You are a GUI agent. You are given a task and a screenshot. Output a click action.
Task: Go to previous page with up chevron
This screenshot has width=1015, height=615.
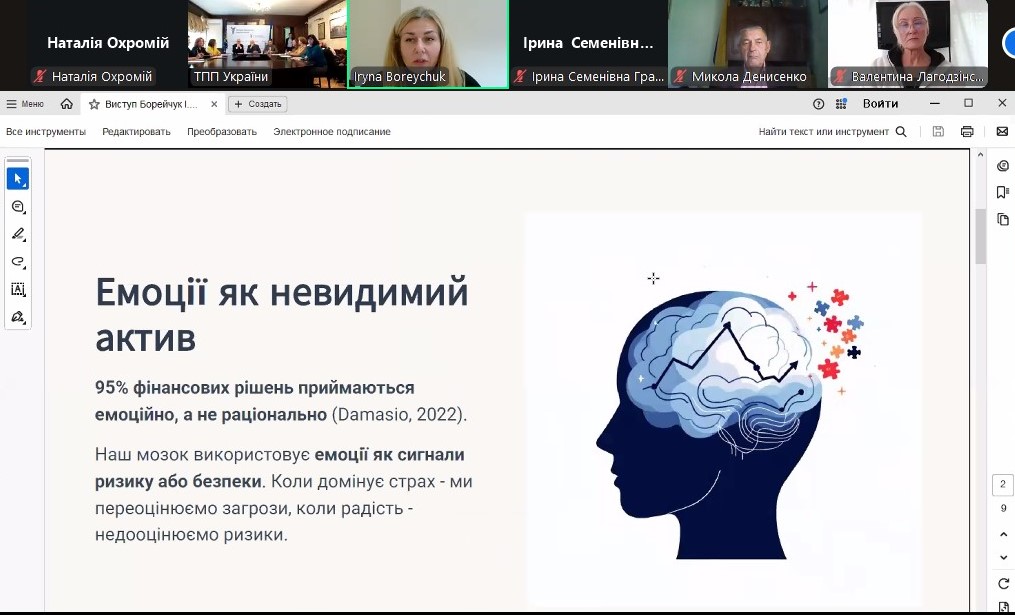pos(1003,535)
